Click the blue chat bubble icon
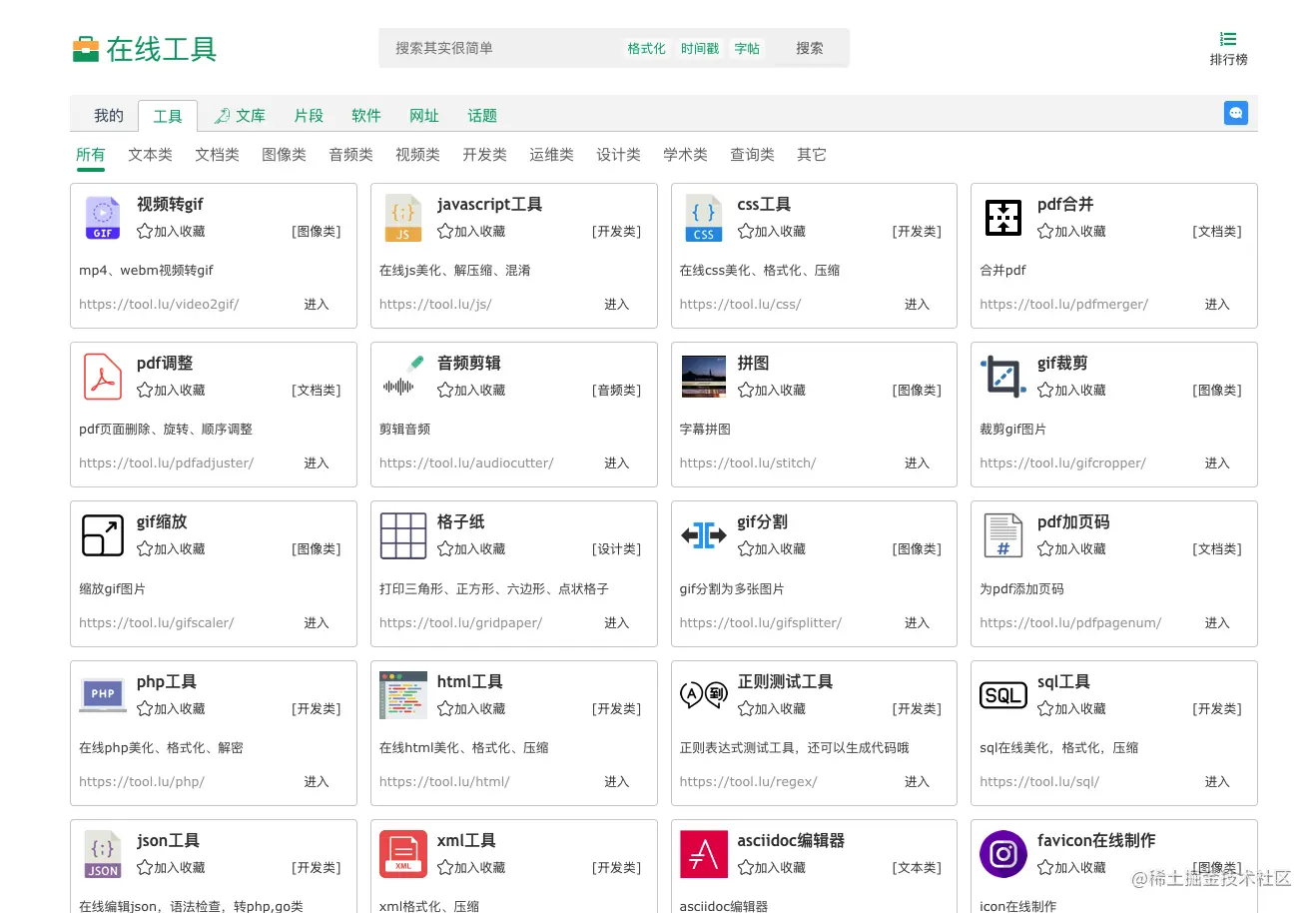Viewport: 1316px width, 913px height. coord(1236,113)
